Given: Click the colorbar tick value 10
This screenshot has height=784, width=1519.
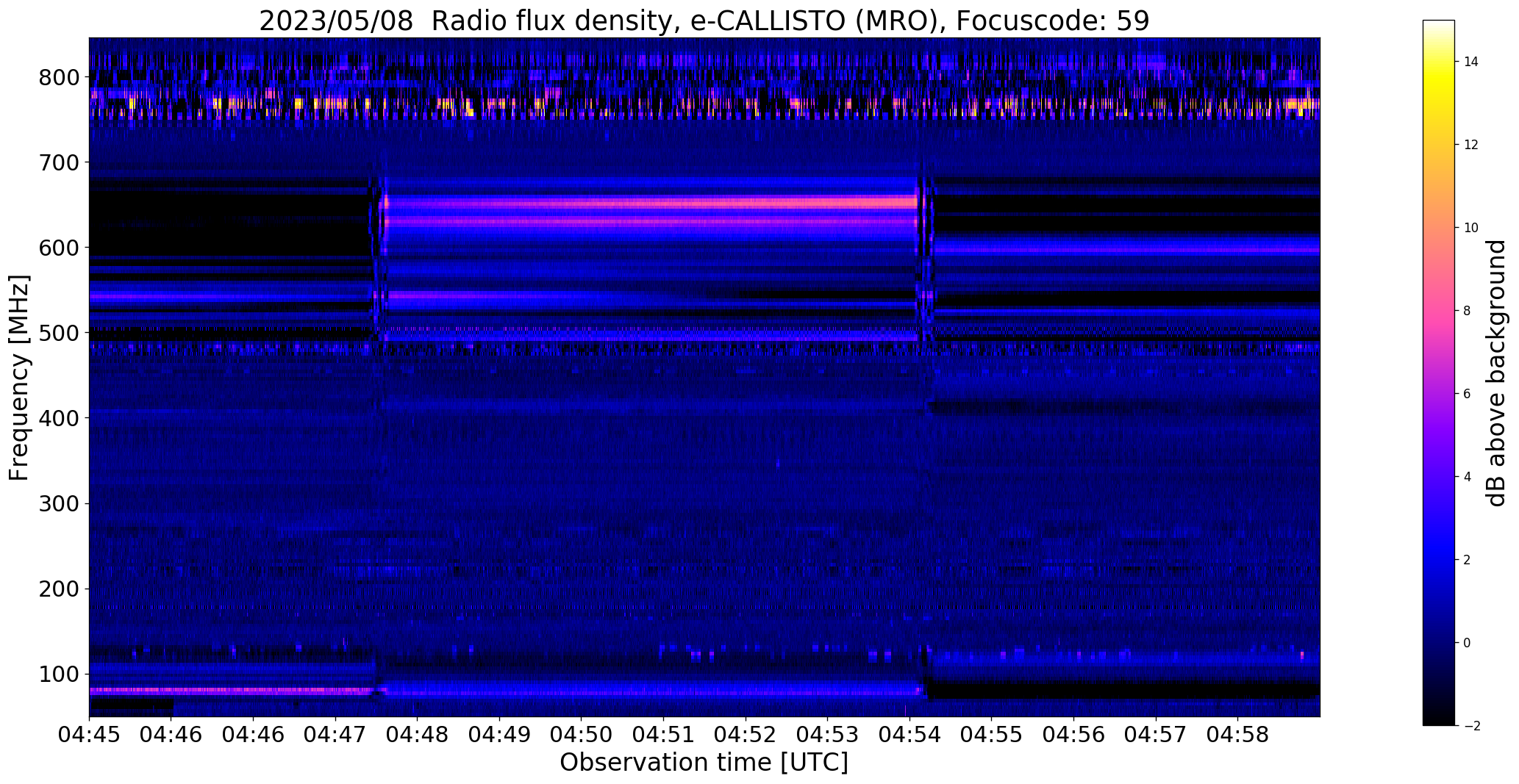Looking at the screenshot, I should click(1471, 228).
